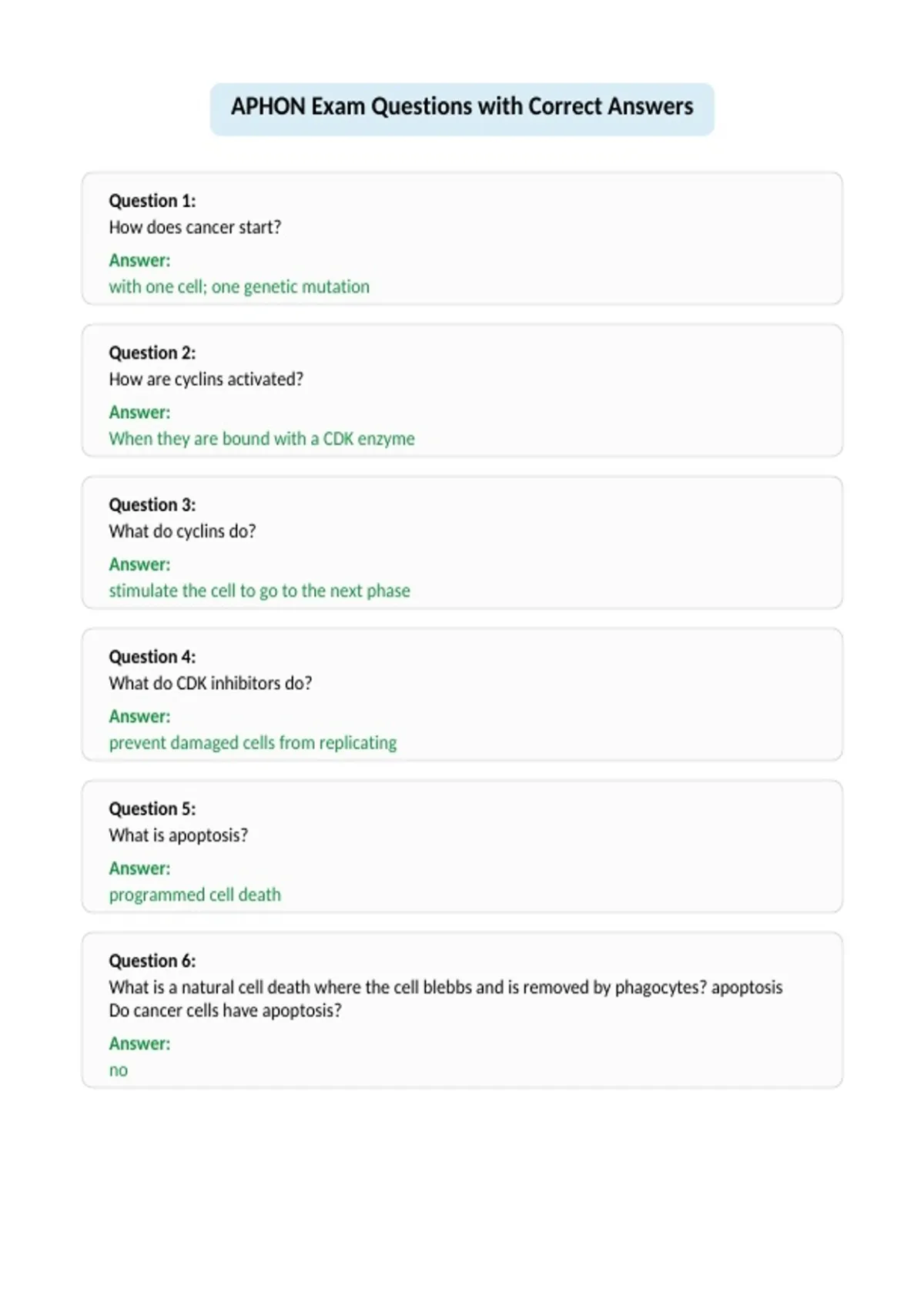Screen dimensions: 924x1309
Task: Select the Question 5 heading
Action: coord(152,808)
